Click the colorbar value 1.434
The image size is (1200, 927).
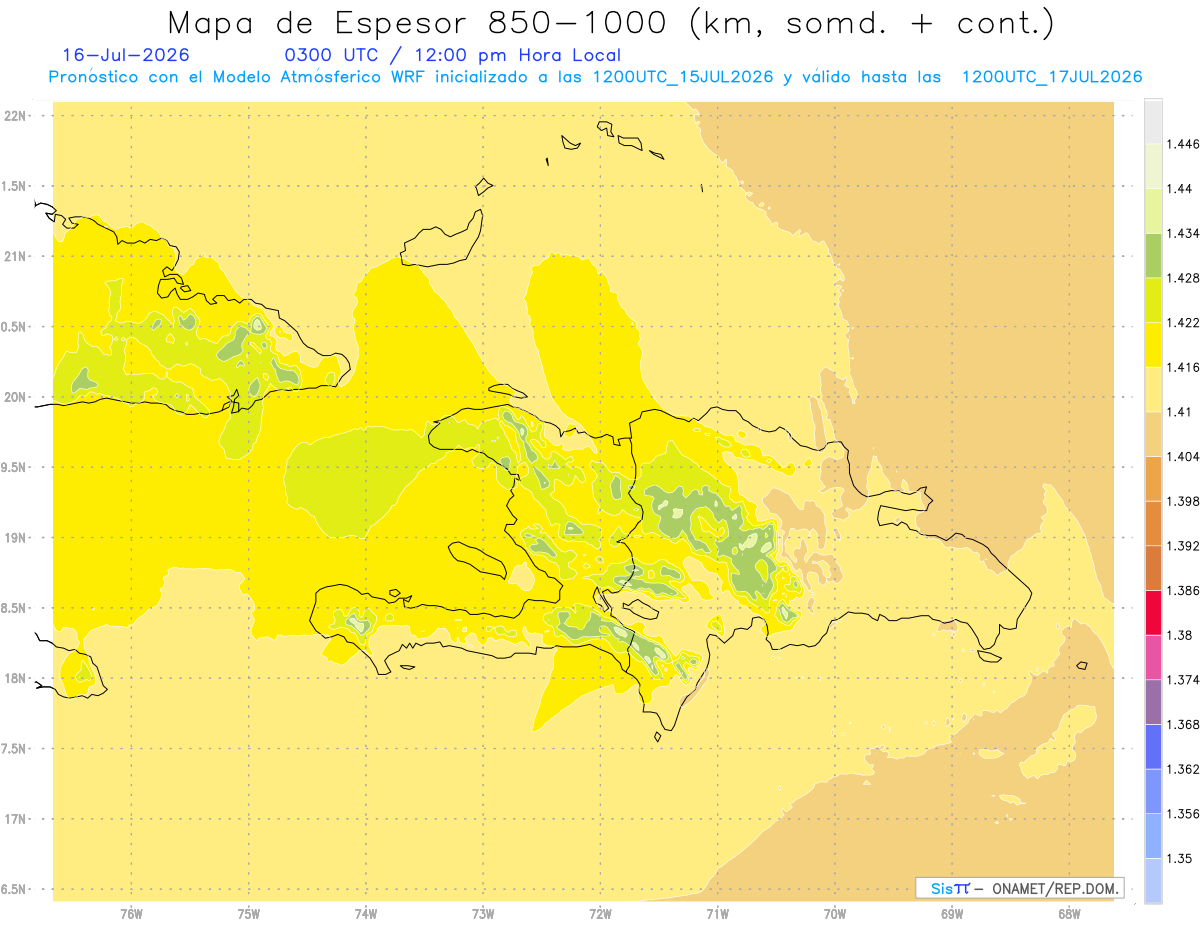[x=1185, y=233]
